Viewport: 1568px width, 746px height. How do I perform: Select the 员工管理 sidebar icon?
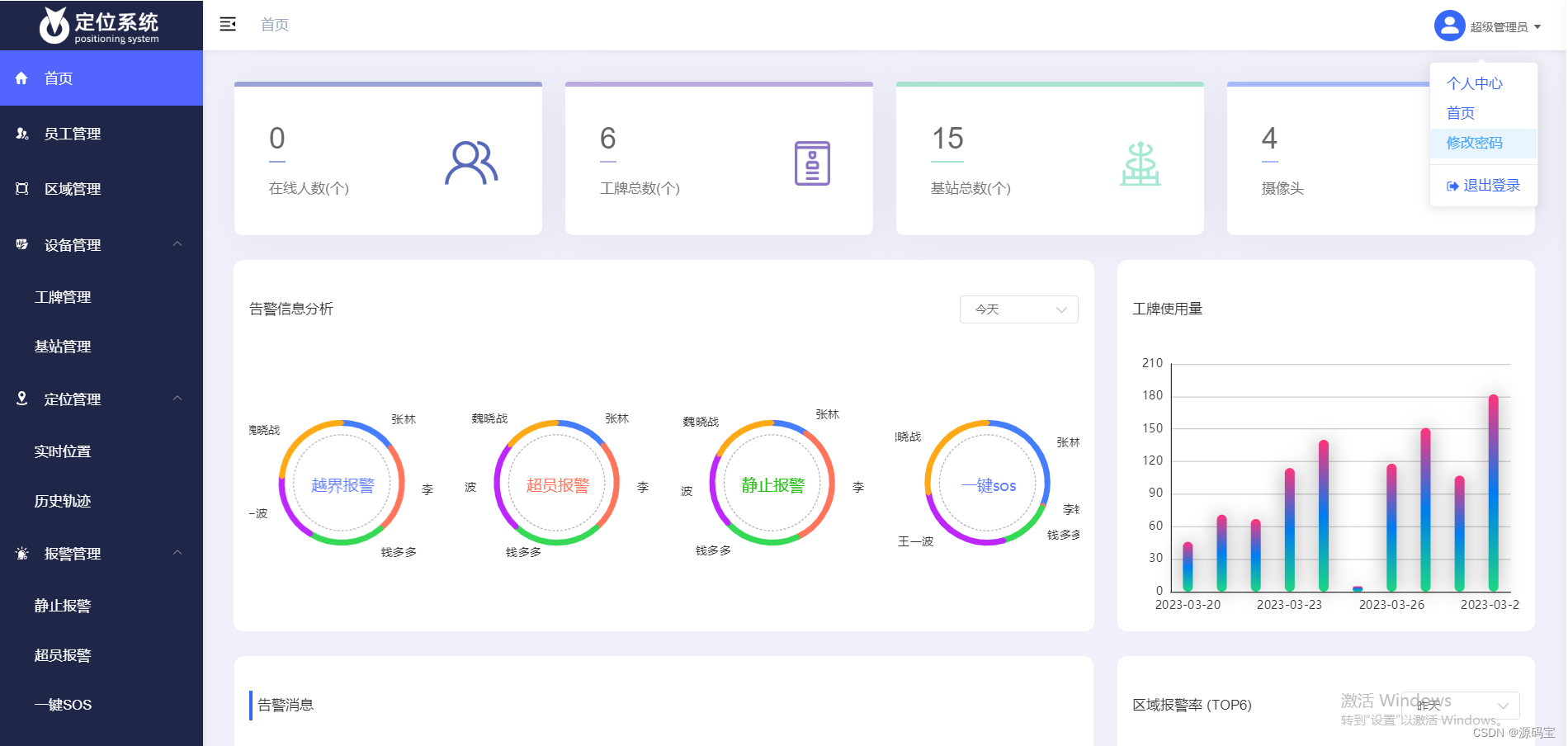click(x=22, y=134)
